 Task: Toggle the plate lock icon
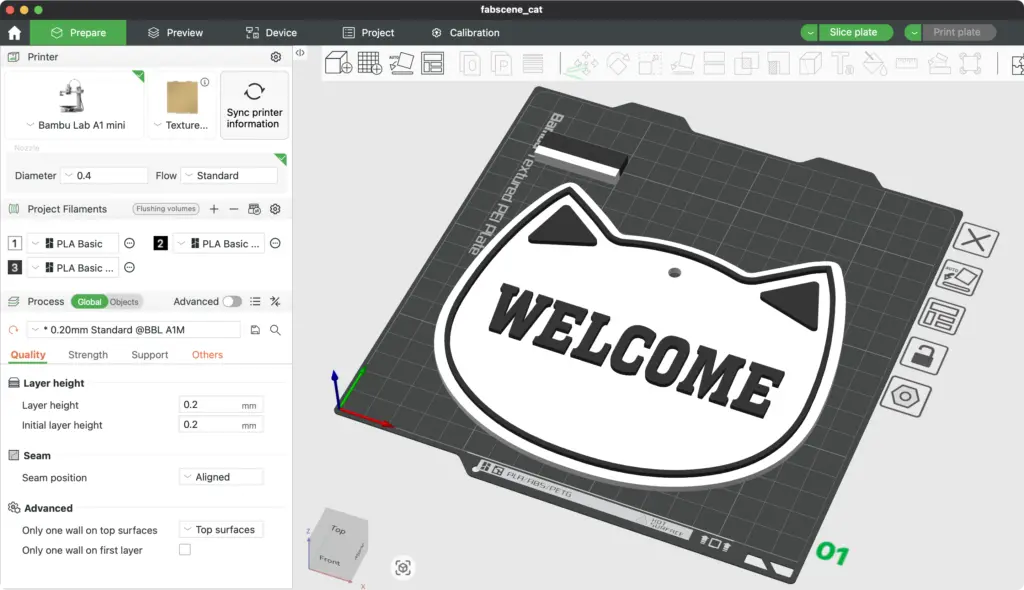pyautogui.click(x=924, y=356)
